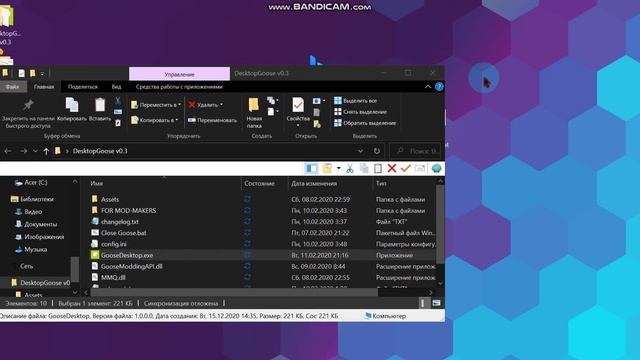Click the scissors cut icon in ribbon
Viewport: 640px width, 360px height.
point(118,100)
